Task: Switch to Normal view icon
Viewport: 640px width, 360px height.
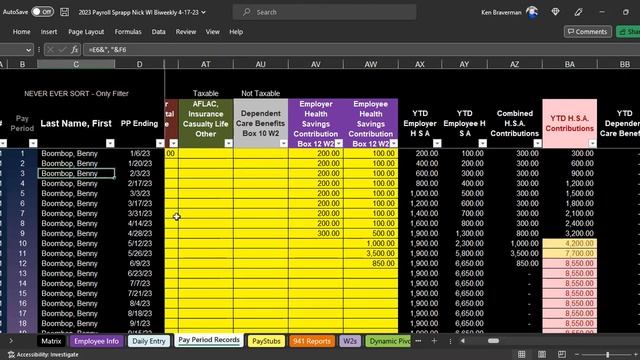Action: [522, 354]
